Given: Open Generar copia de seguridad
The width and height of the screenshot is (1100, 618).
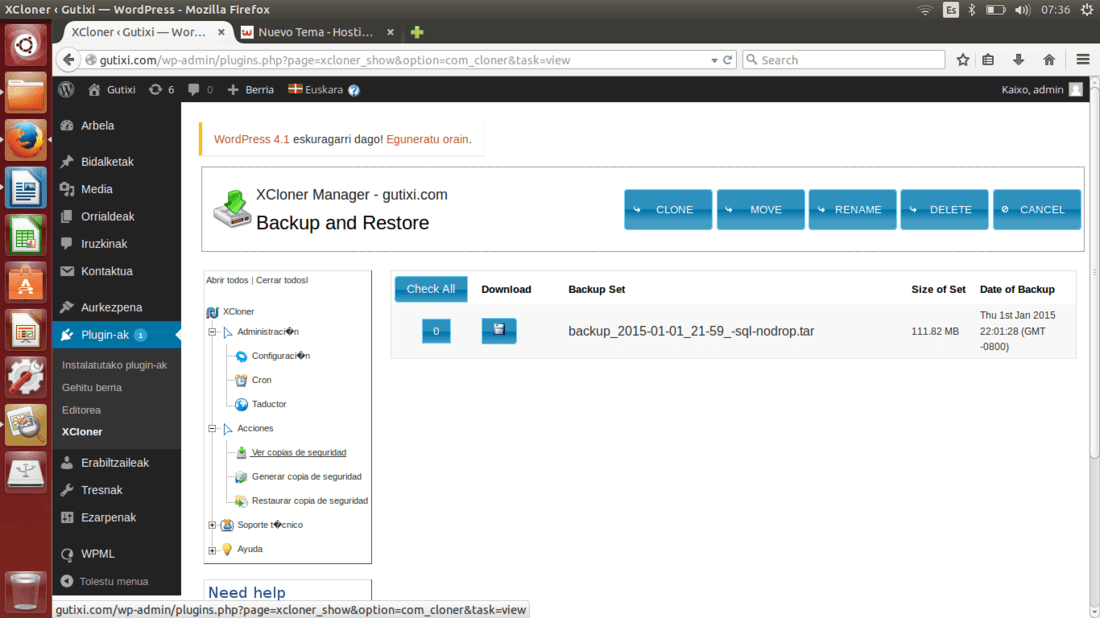Looking at the screenshot, I should [307, 476].
